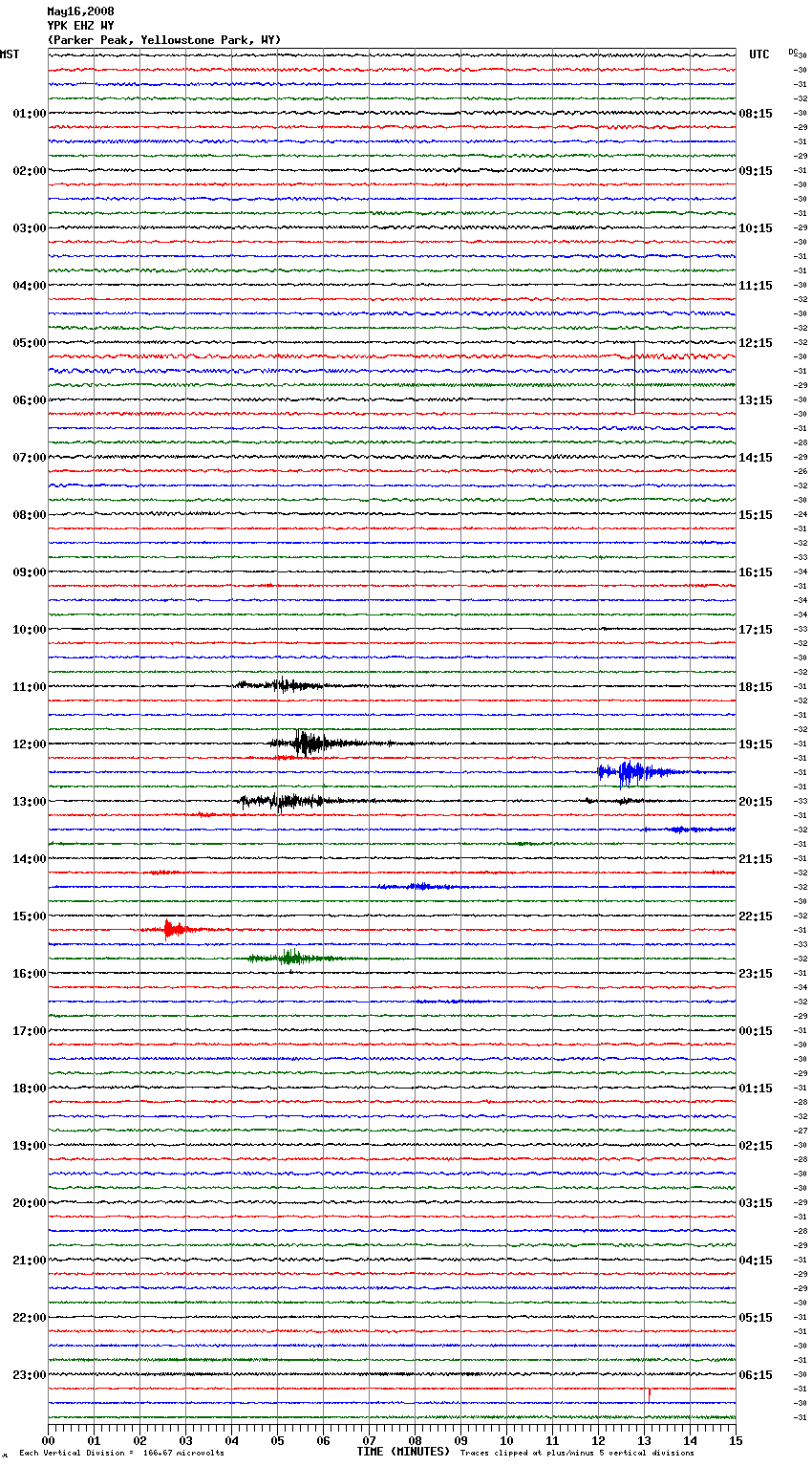Select the 23:00 MST time label
812x1466 pixels.
click(x=29, y=1375)
